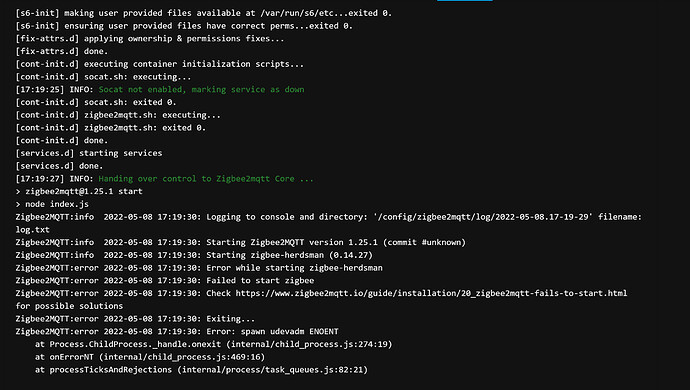Click the 'Exiting...' error log line
This screenshot has width=690, height=390.
135,319
